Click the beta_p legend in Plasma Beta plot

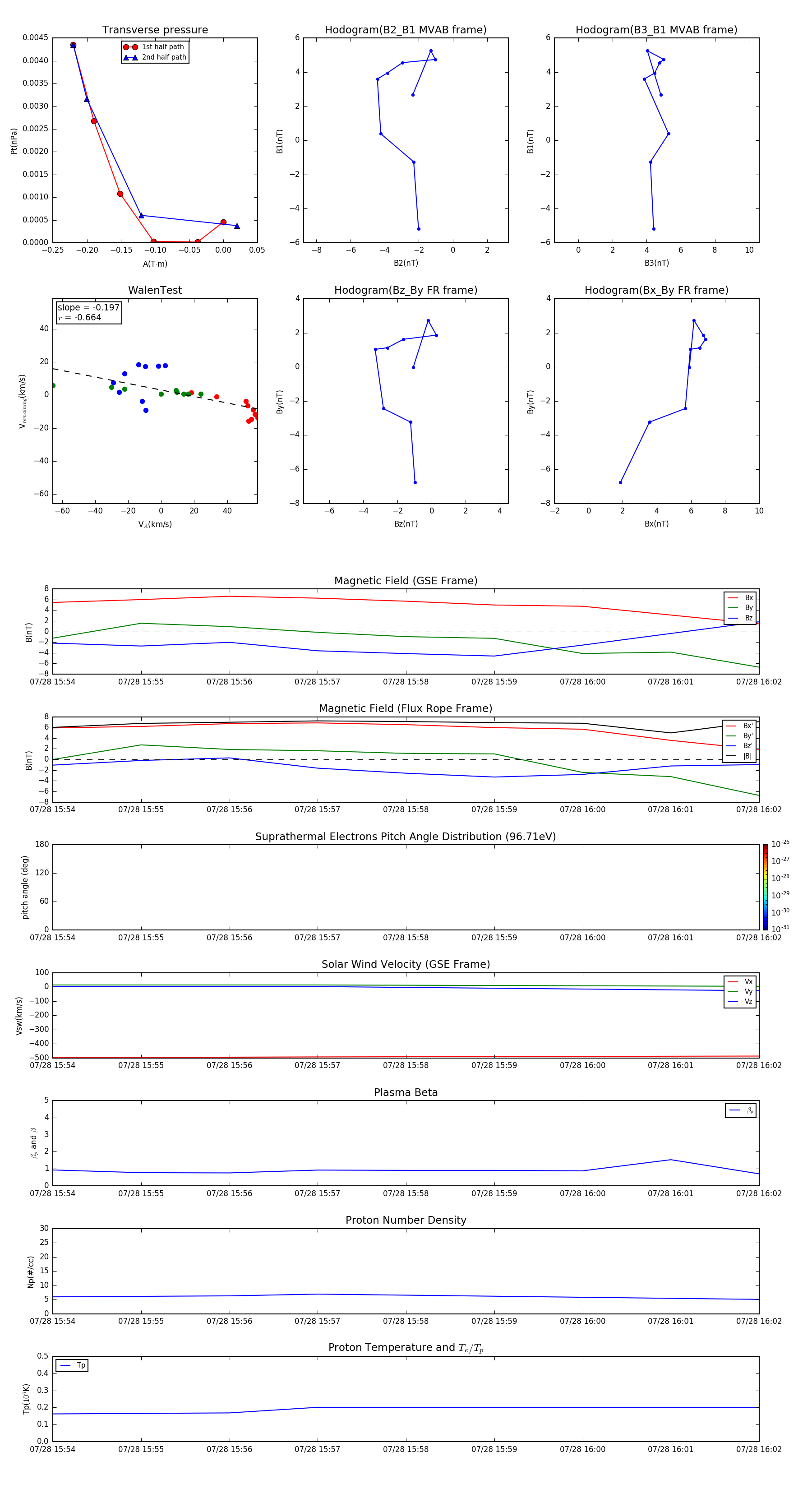[741, 1110]
